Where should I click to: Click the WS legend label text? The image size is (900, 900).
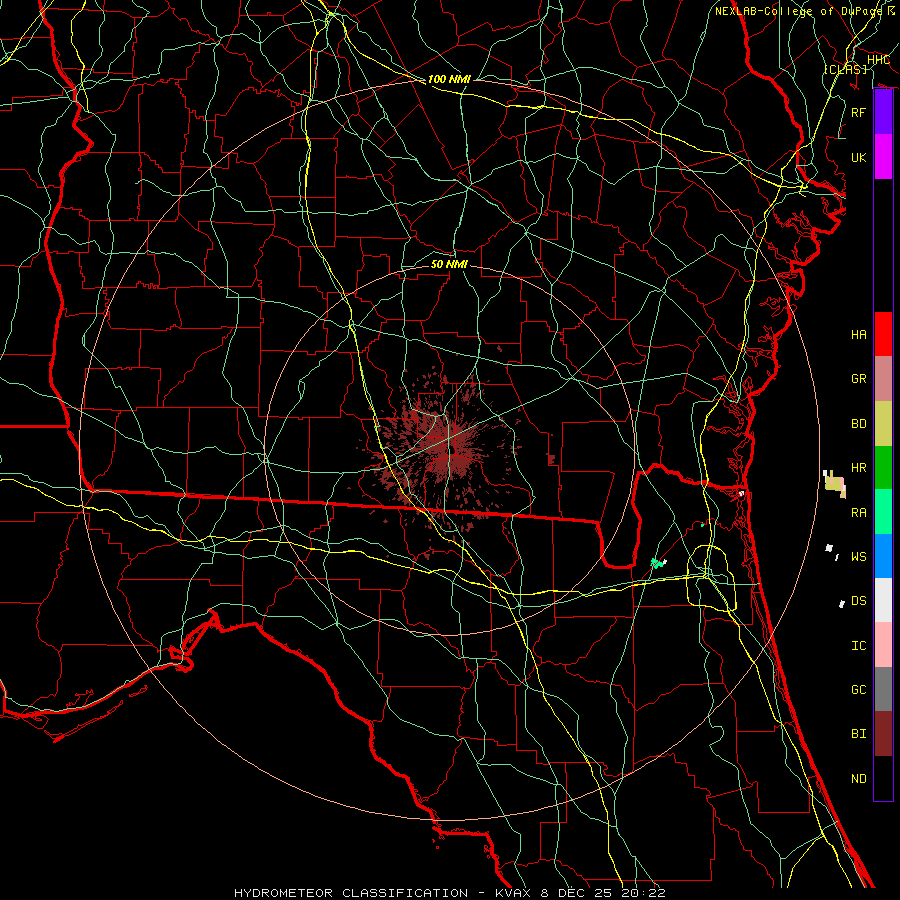859,556
